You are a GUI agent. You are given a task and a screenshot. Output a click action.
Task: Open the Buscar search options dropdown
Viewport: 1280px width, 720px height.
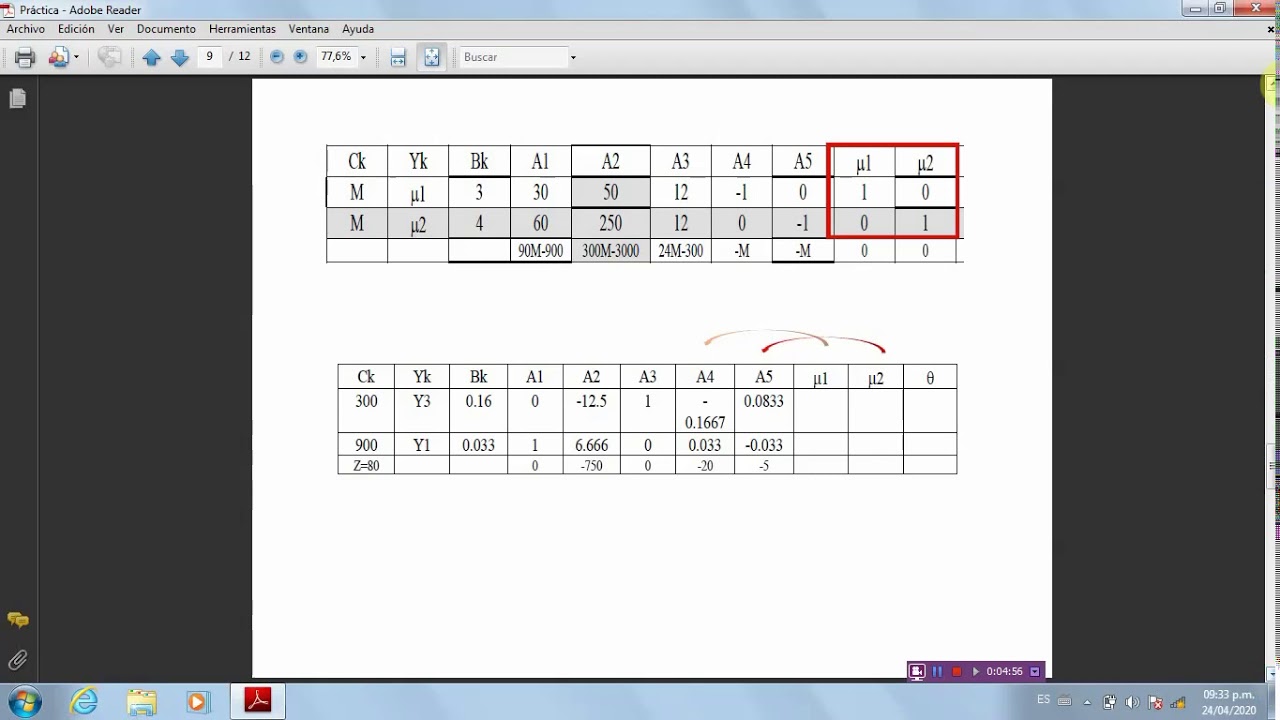pos(573,58)
